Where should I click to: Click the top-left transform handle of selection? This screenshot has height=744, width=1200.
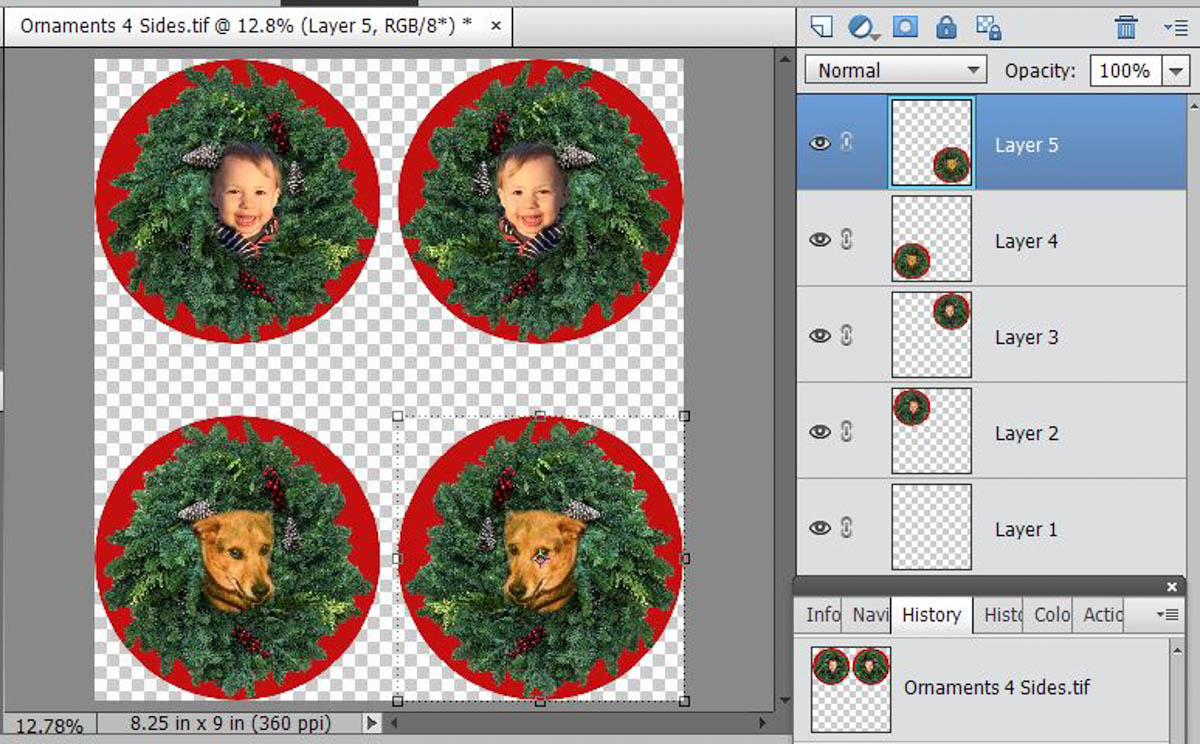397,415
